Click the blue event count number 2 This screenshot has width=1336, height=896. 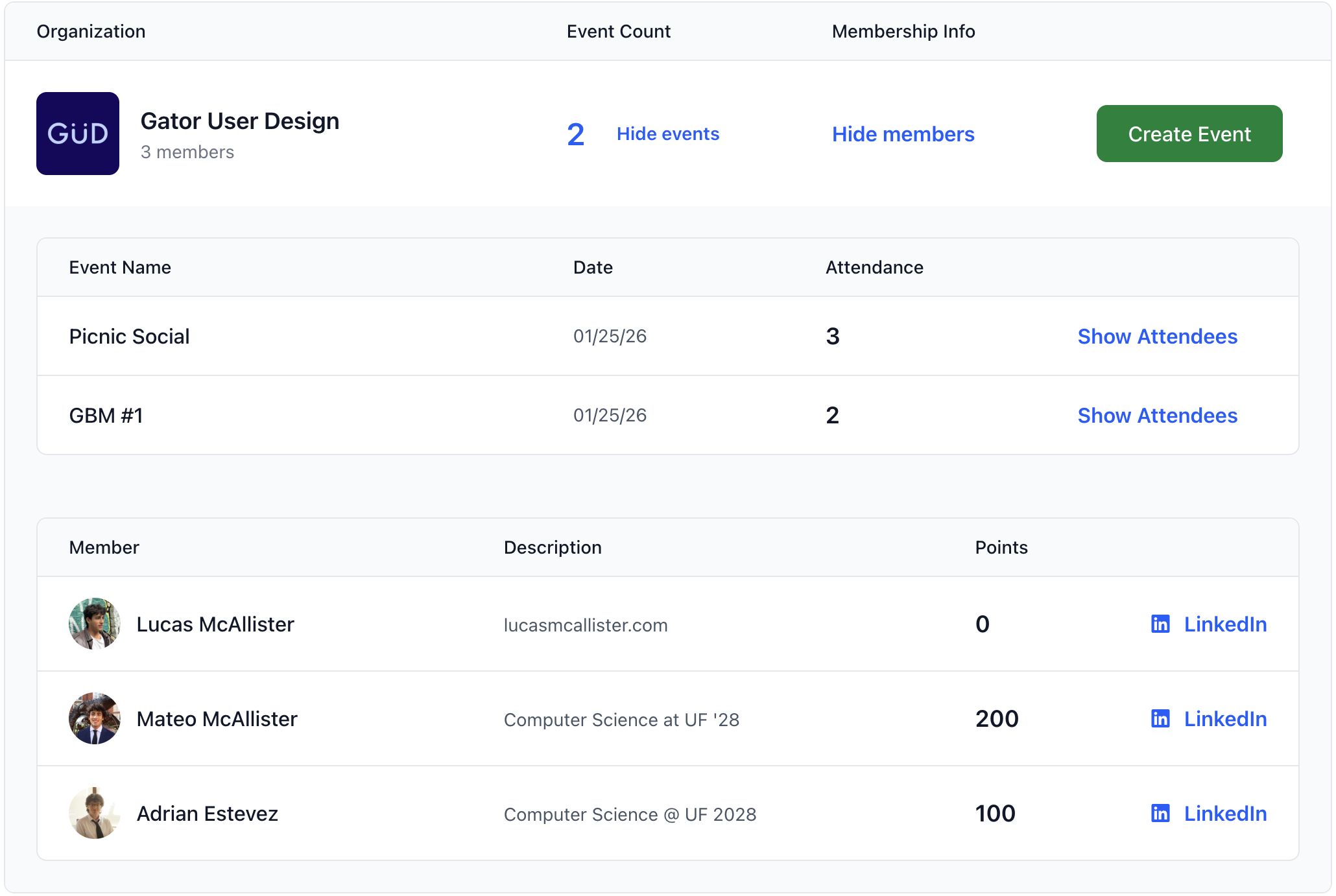click(575, 134)
